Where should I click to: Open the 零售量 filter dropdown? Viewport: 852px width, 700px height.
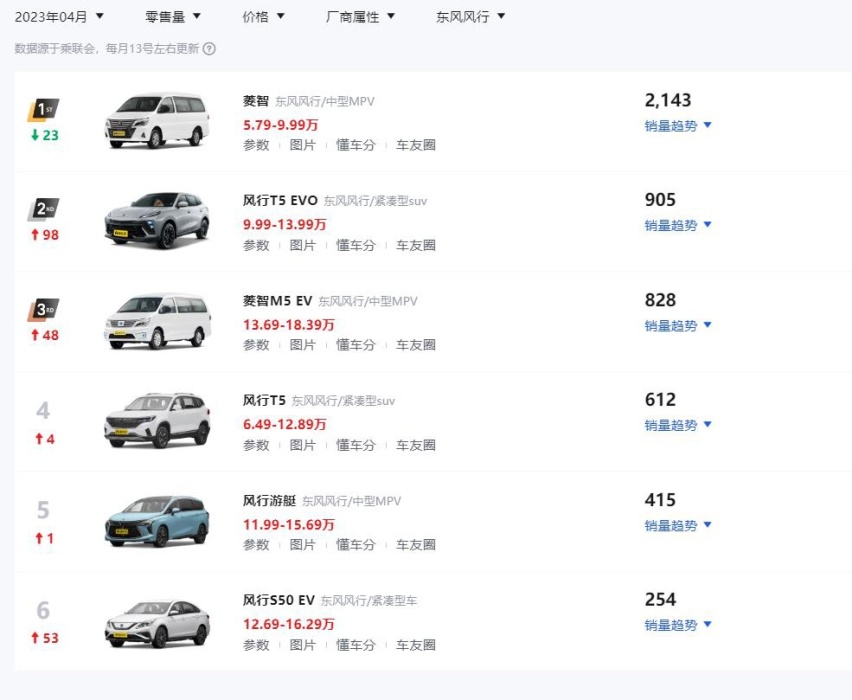tap(173, 17)
